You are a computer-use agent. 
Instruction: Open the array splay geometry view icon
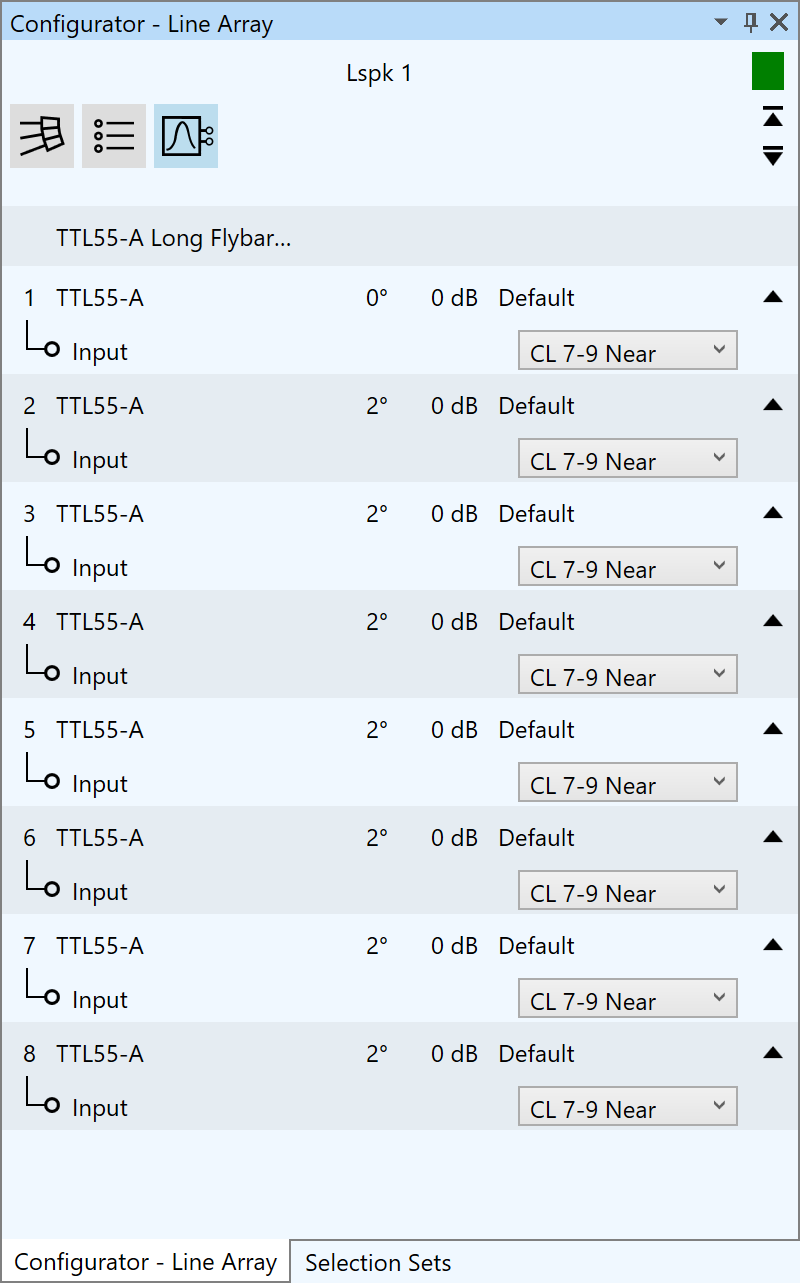point(42,136)
